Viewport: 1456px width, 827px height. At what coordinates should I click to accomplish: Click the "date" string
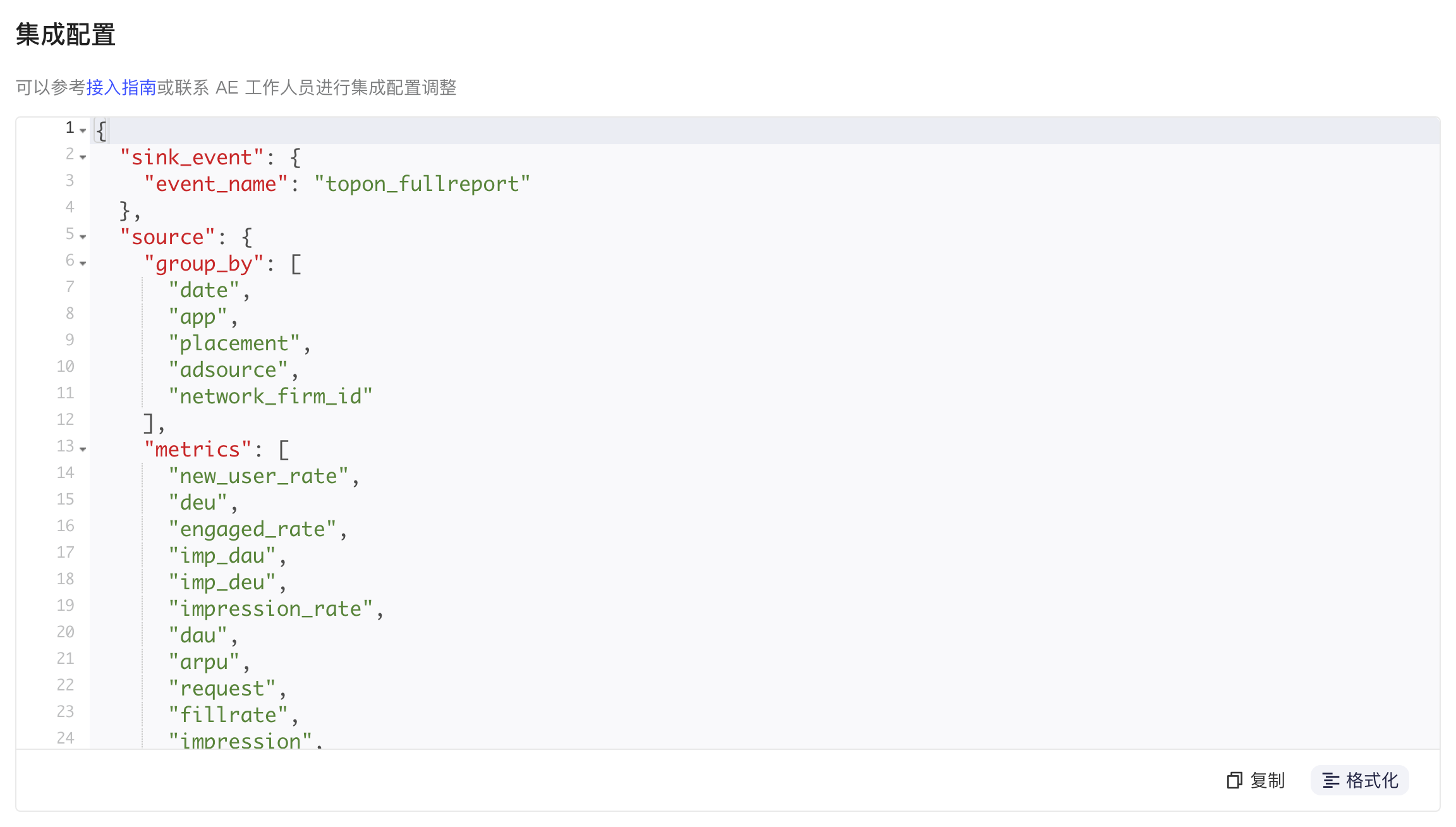[x=203, y=290]
